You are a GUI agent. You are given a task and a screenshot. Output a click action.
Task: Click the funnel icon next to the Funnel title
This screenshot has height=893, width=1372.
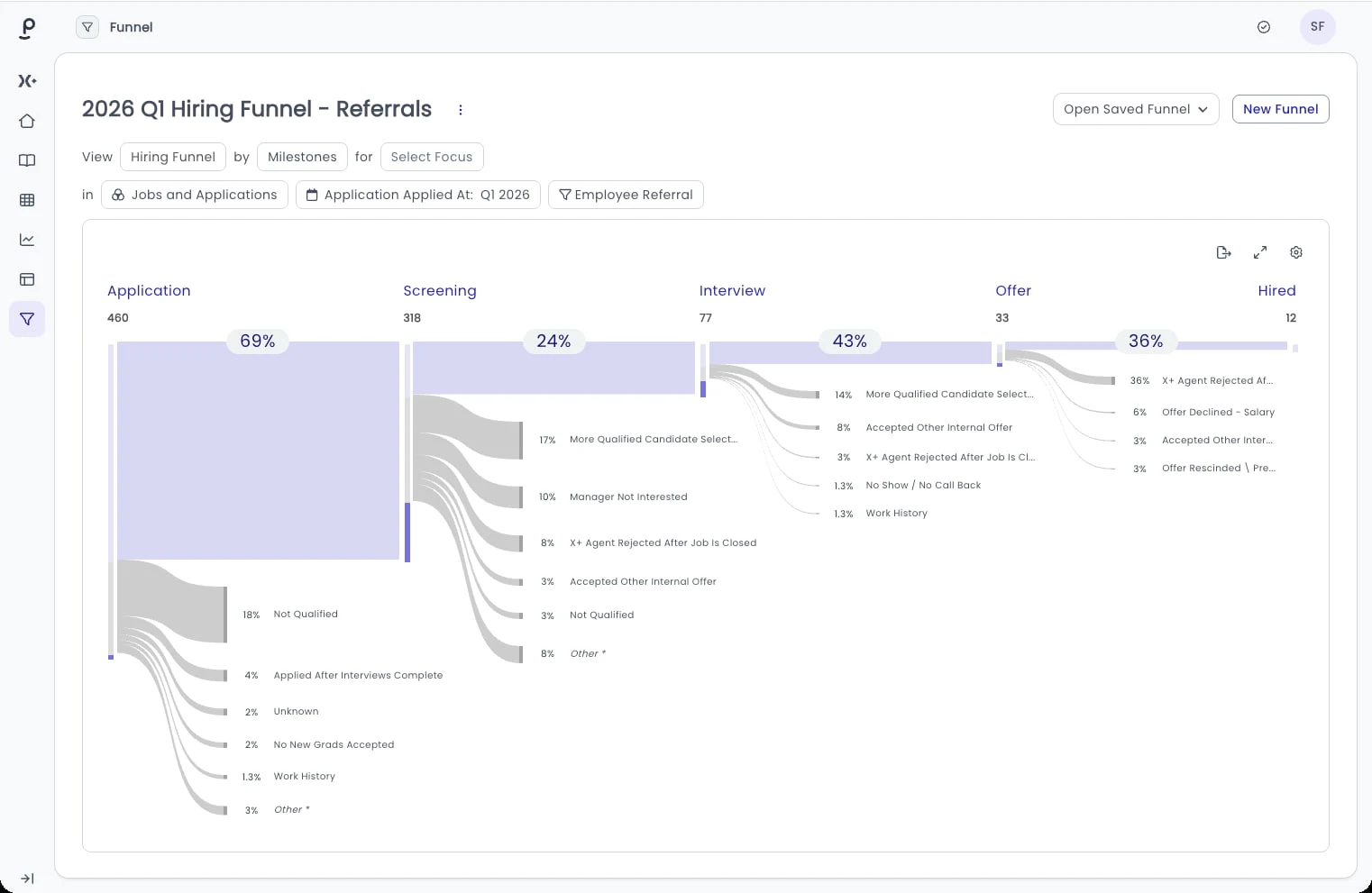pos(87,27)
